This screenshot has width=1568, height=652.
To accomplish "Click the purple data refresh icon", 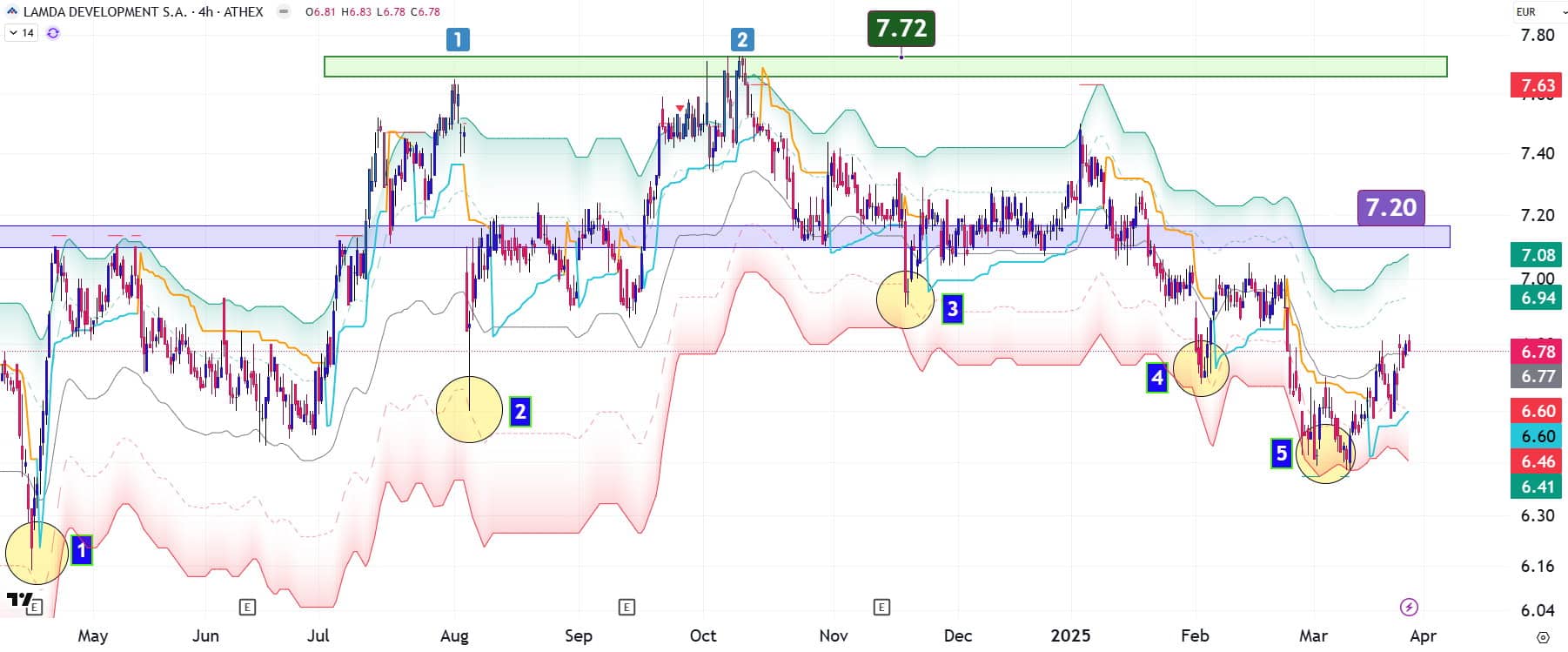I will [x=53, y=33].
